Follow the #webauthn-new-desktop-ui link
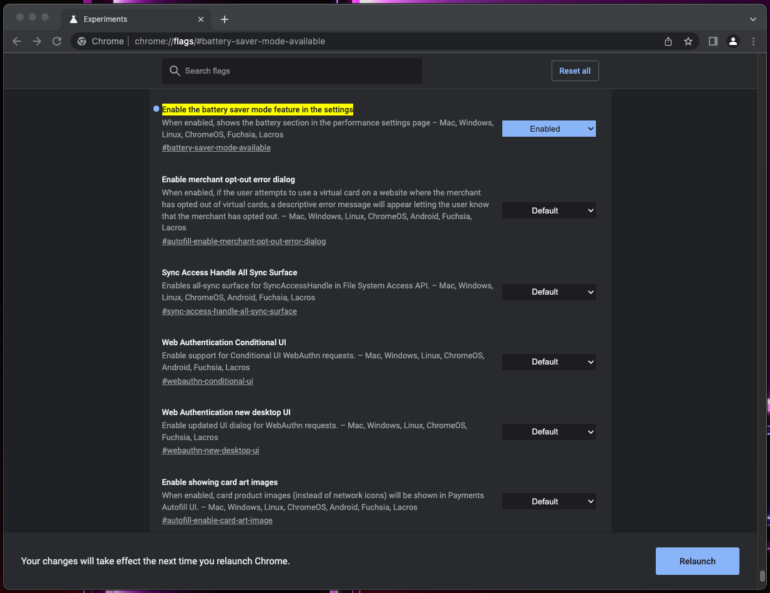This screenshot has width=770, height=593. (210, 451)
